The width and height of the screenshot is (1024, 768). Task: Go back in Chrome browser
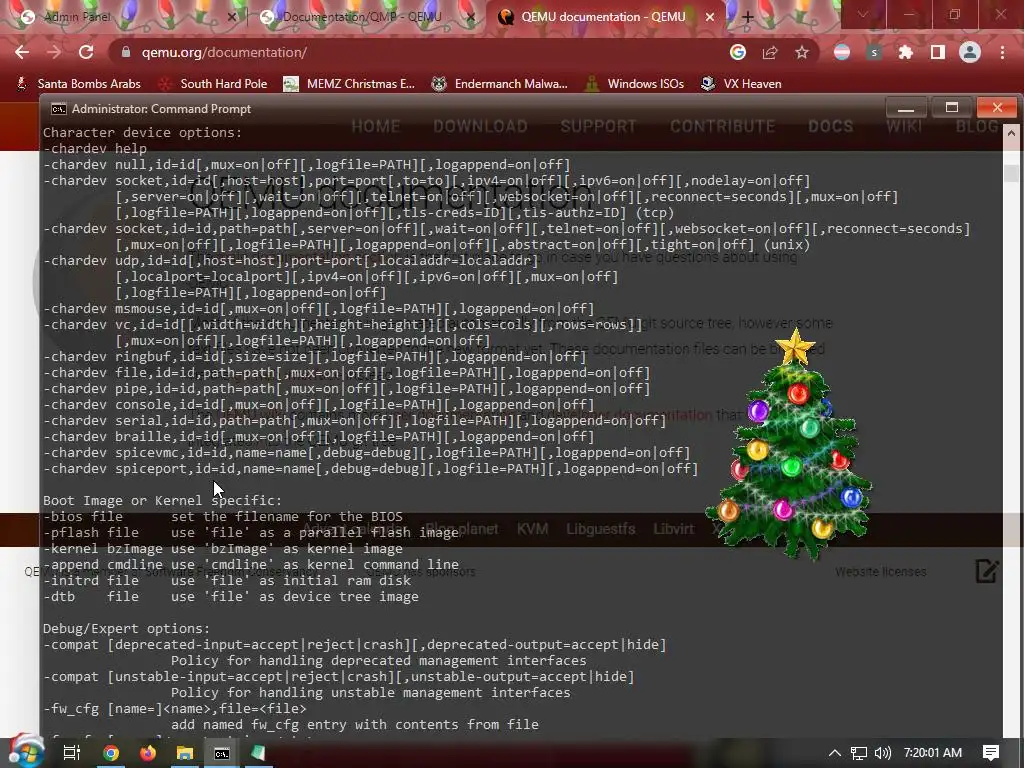pos(22,52)
